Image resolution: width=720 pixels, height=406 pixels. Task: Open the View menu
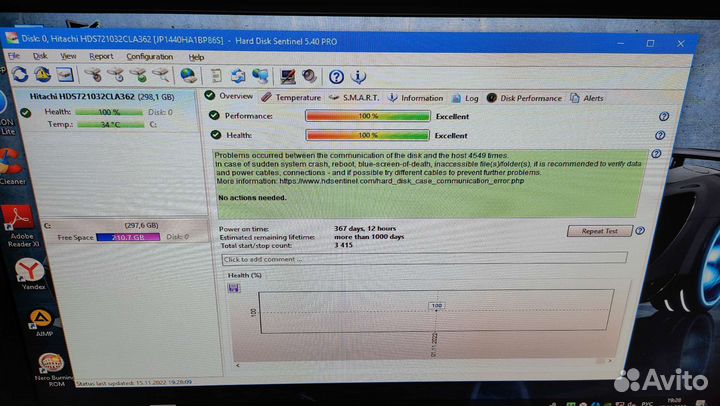click(x=68, y=56)
